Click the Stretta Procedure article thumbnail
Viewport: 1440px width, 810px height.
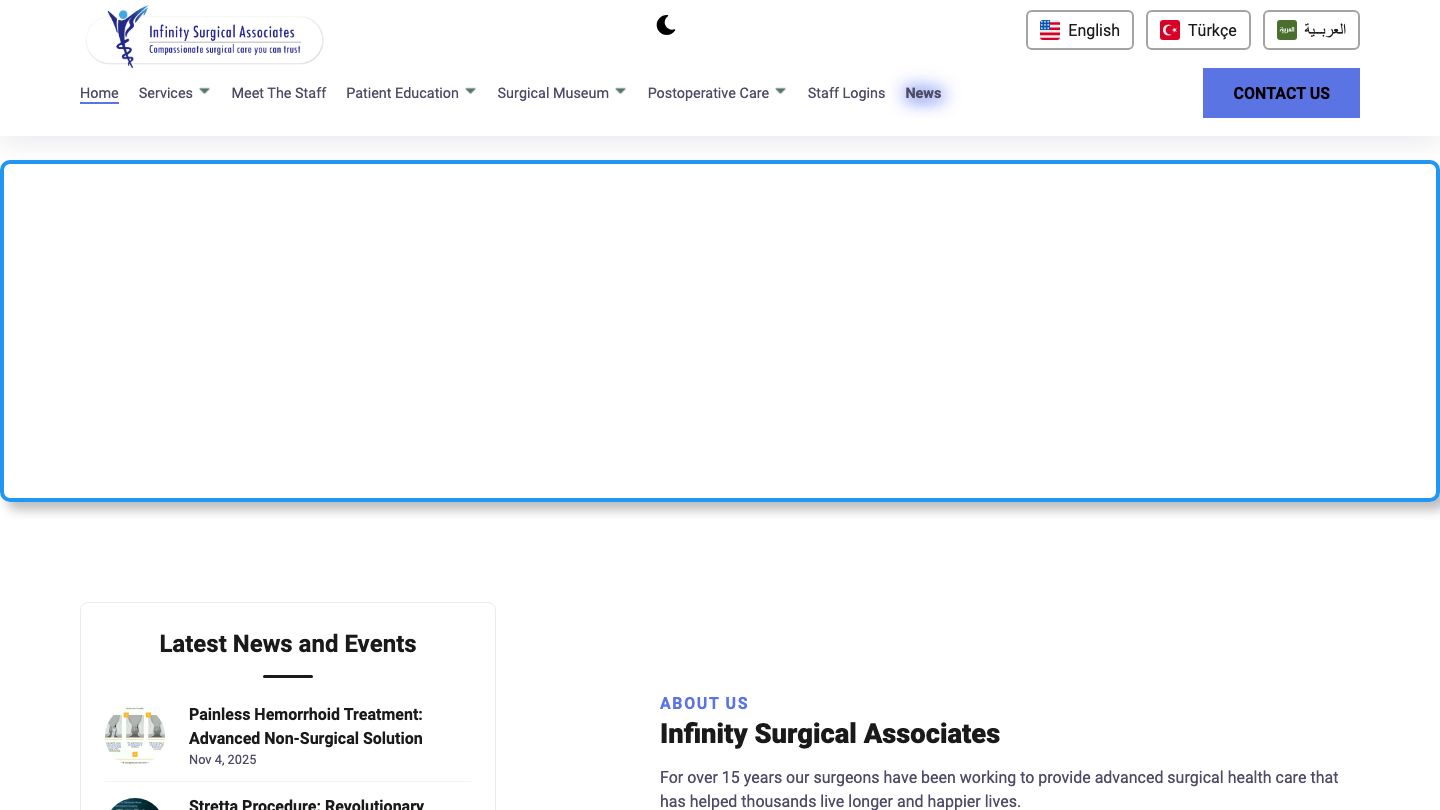(135, 804)
